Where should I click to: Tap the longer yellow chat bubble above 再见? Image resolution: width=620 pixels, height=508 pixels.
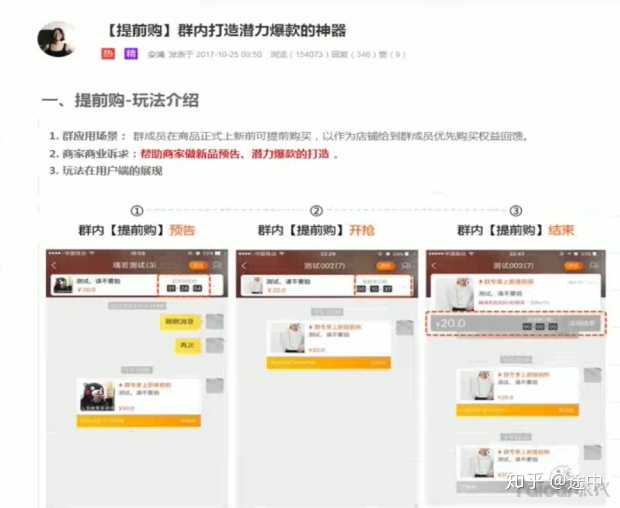coord(180,322)
